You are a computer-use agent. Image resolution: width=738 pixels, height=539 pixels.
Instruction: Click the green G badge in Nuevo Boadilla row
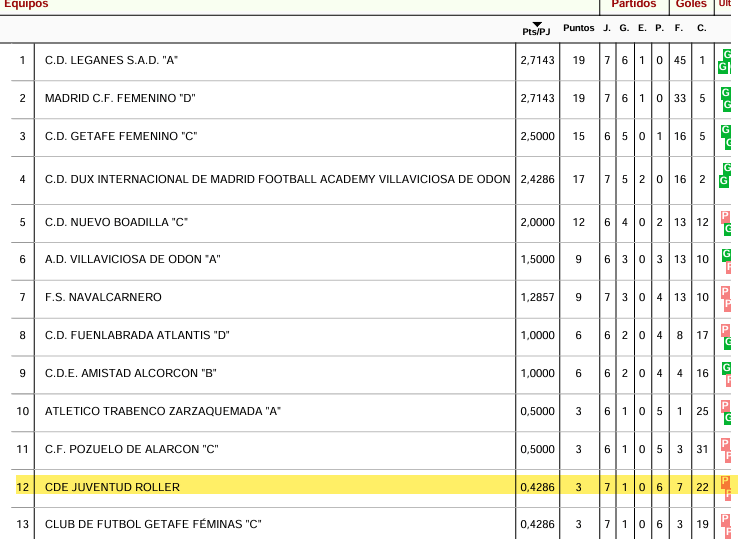point(728,229)
